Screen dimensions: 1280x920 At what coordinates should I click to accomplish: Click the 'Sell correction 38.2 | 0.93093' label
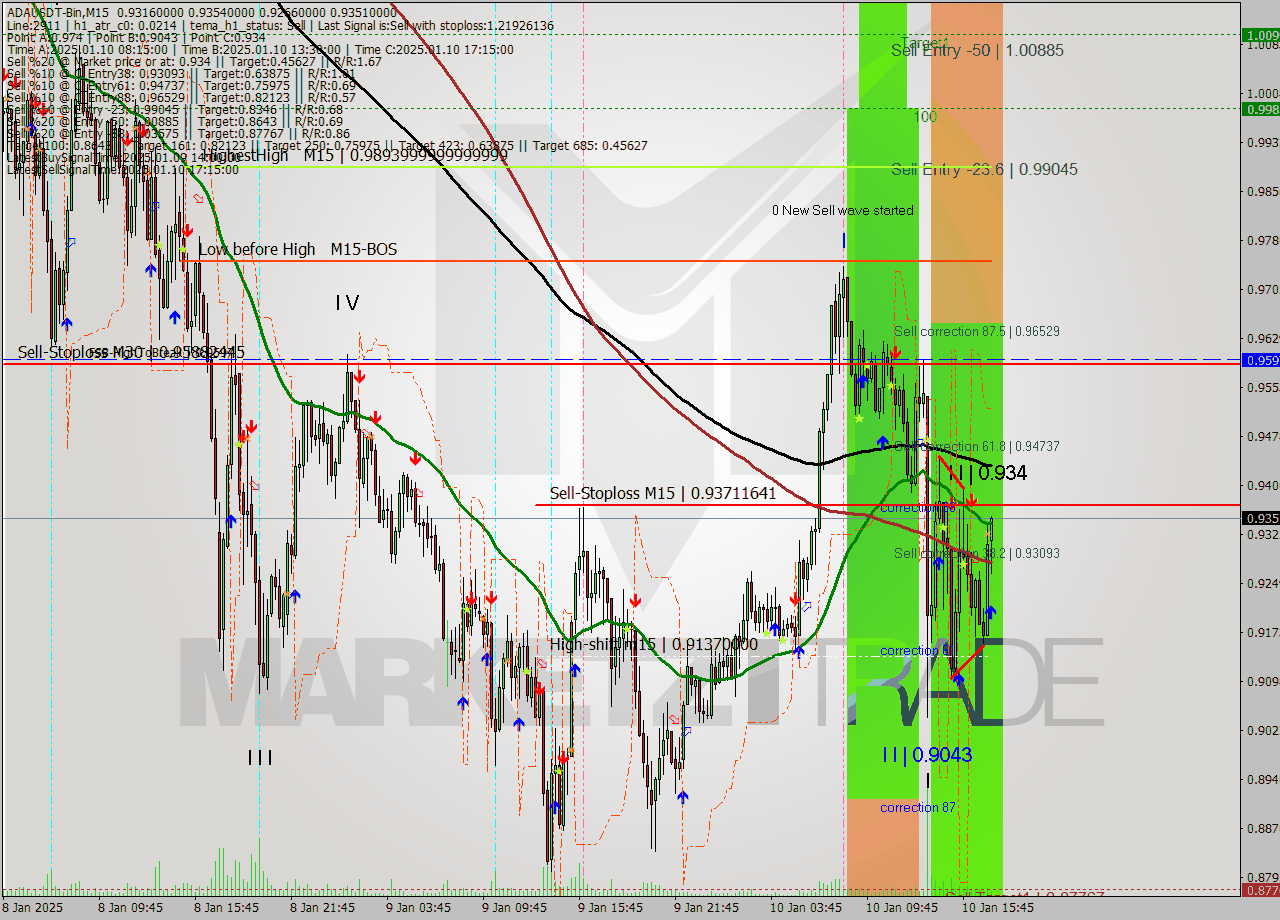point(976,553)
